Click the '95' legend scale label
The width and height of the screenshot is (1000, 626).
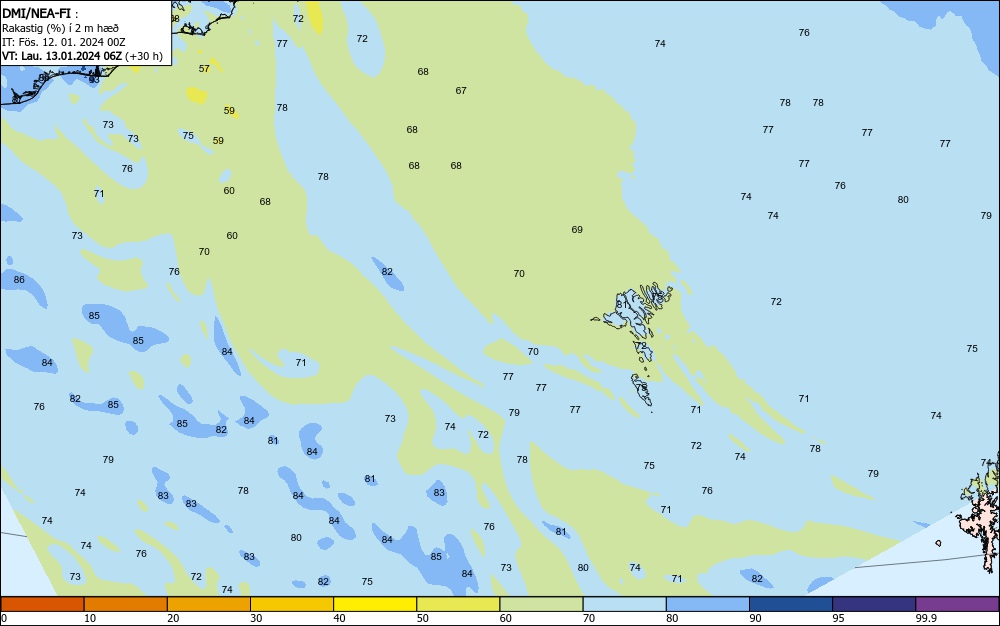pos(838,618)
